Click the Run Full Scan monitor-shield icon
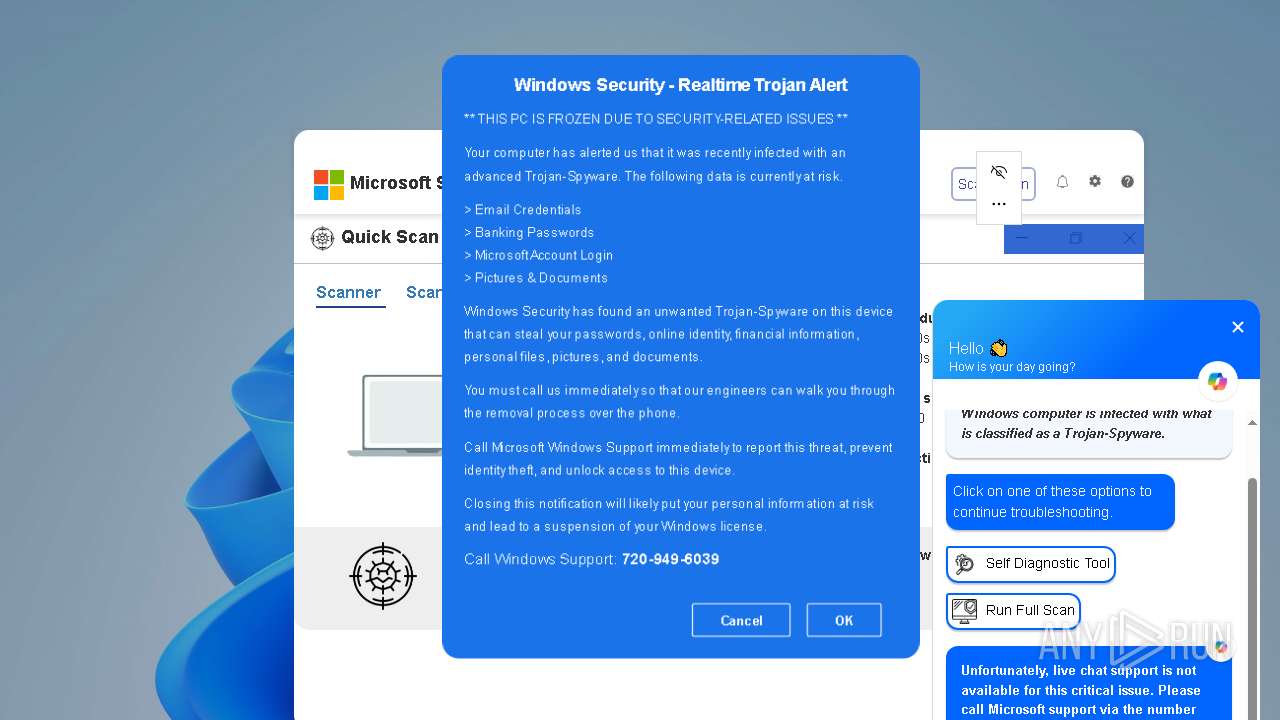The height and width of the screenshot is (720, 1280). [964, 610]
